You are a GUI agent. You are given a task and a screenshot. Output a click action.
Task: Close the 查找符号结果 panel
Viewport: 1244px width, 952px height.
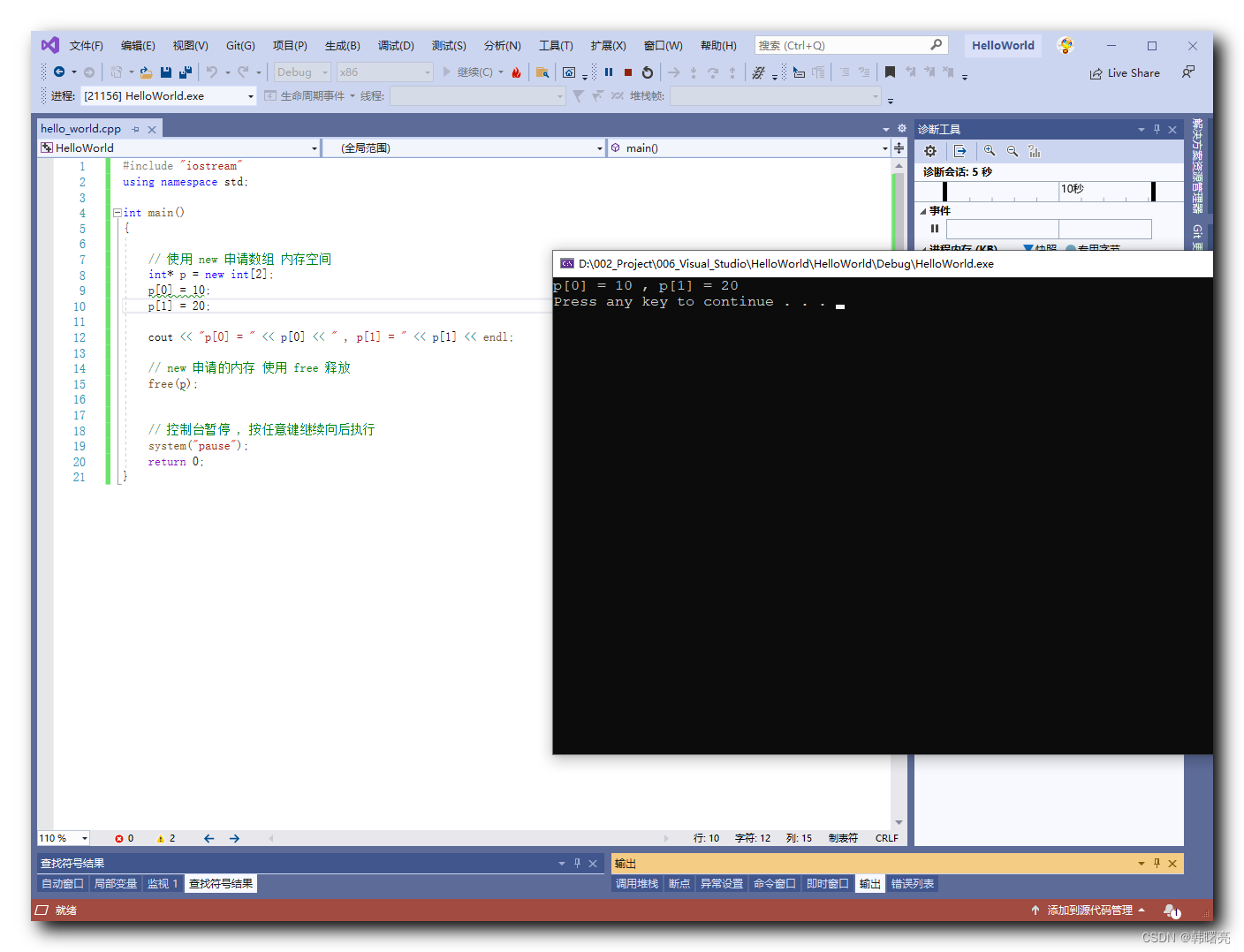point(593,864)
